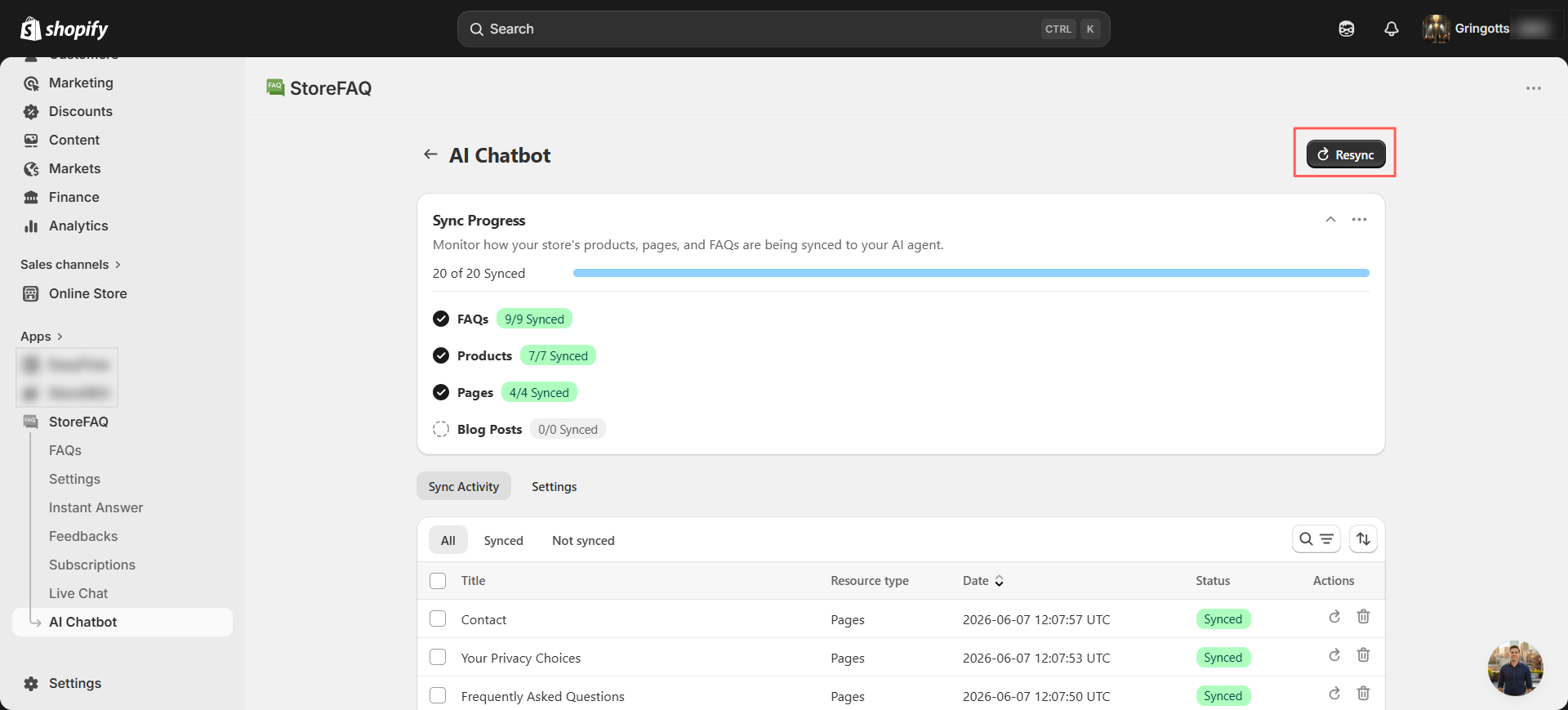1568x710 pixels.
Task: Click the Shopify logo
Action: click(x=64, y=29)
